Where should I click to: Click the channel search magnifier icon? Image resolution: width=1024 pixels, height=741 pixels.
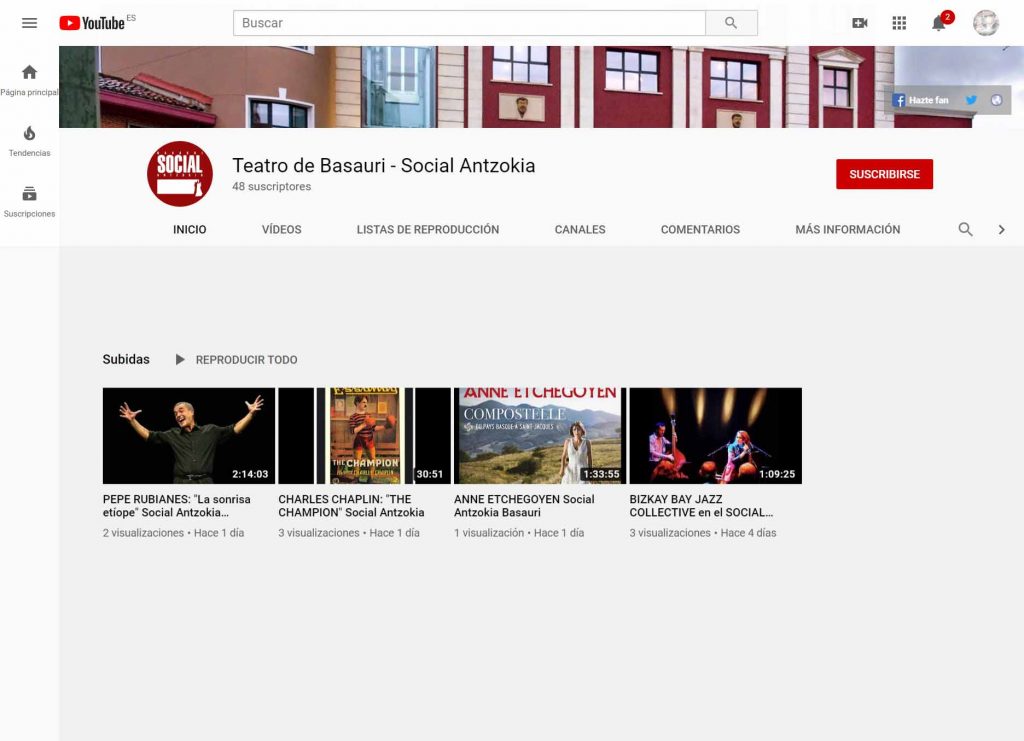coord(965,229)
